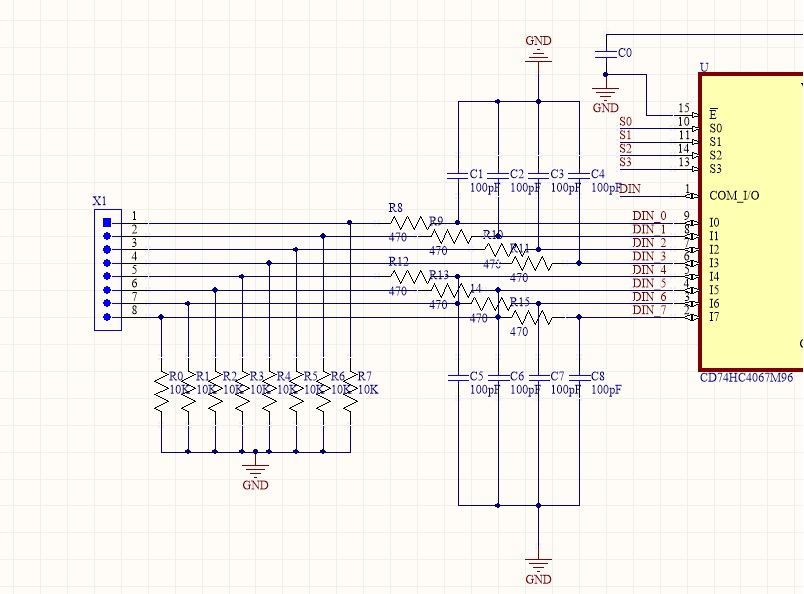
Task: Select the C0 capacitor symbol
Action: tap(606, 53)
